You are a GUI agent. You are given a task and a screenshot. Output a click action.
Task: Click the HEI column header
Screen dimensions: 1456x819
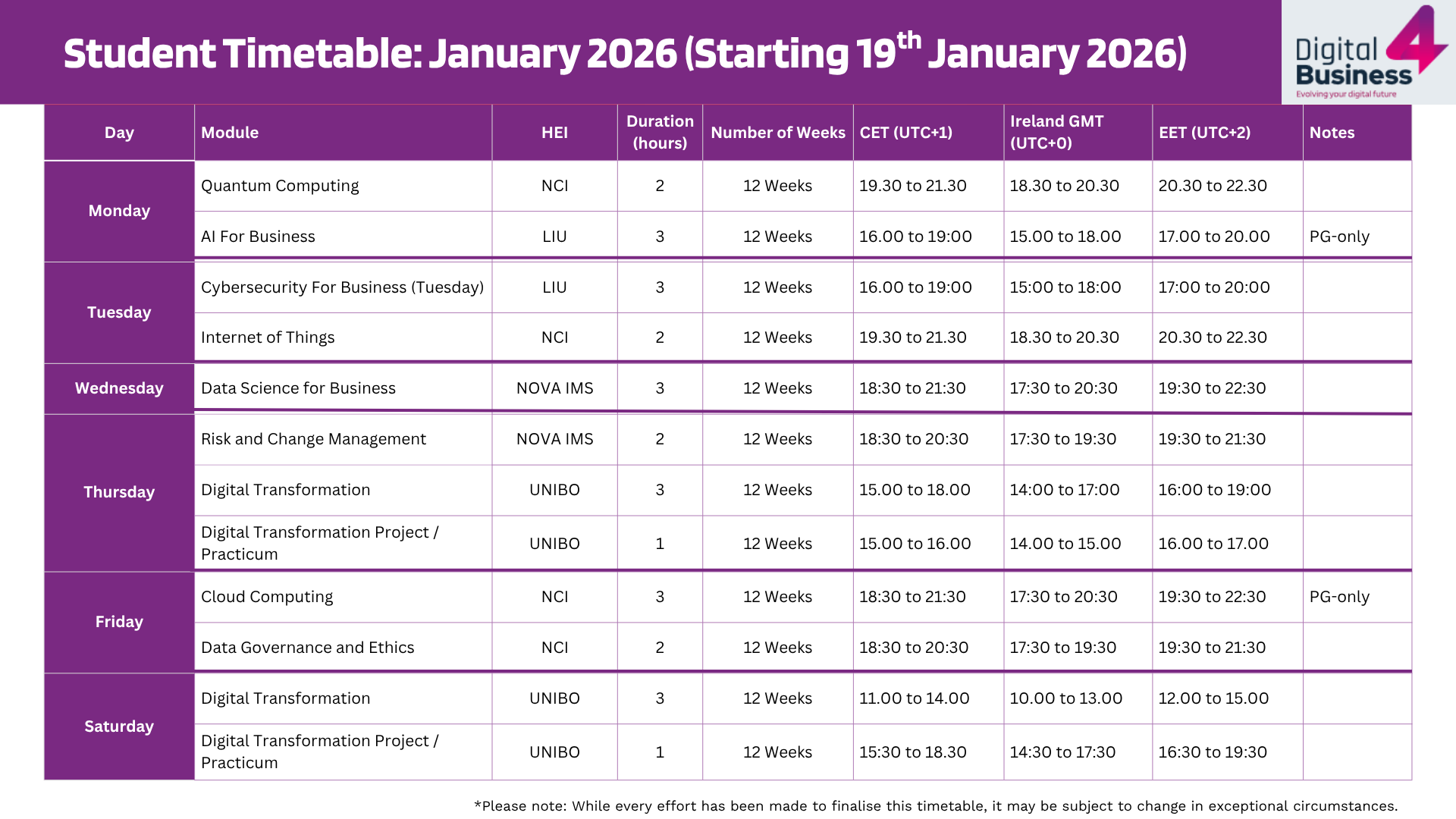(554, 133)
